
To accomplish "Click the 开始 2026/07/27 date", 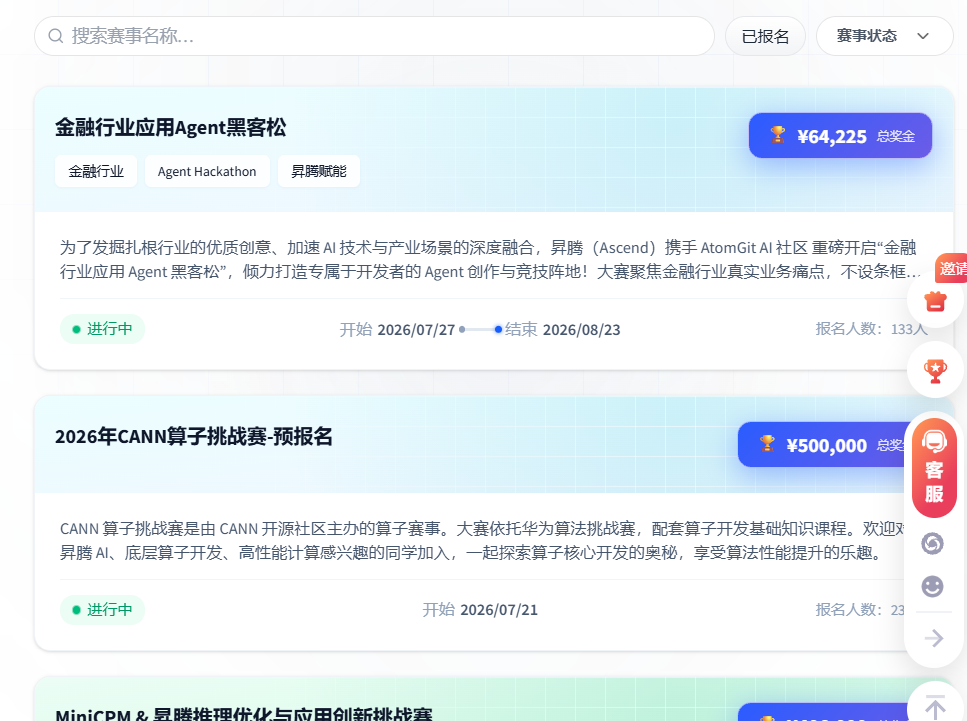I will (x=397, y=329).
